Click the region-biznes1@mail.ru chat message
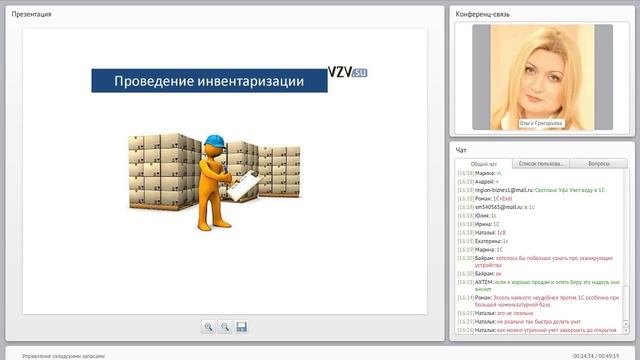The width and height of the screenshot is (640, 360). pyautogui.click(x=531, y=190)
